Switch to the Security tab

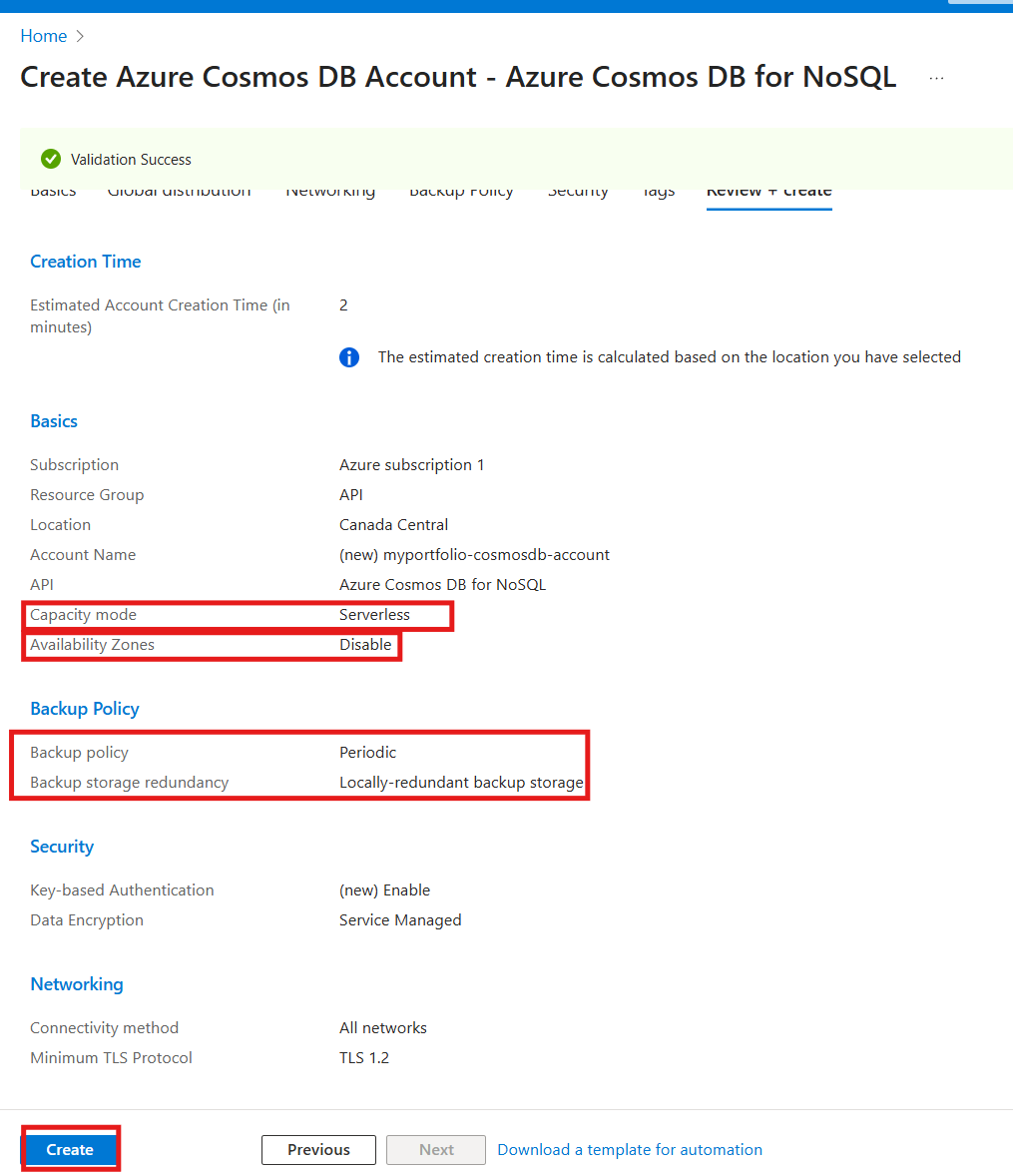click(x=578, y=191)
